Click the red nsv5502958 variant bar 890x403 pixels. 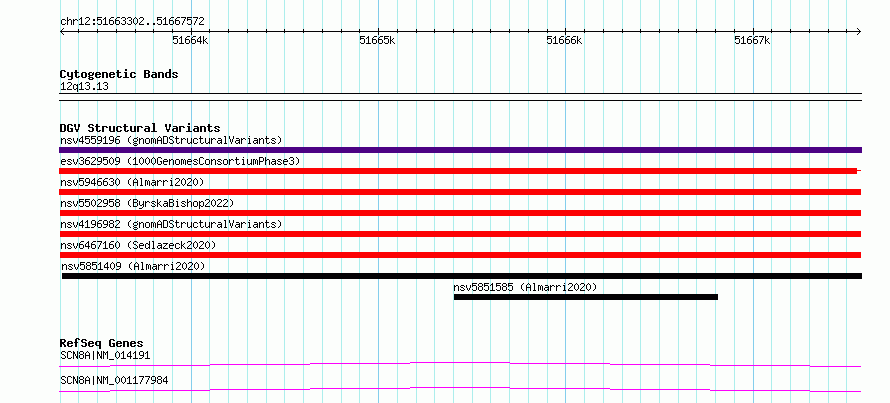(x=460, y=213)
